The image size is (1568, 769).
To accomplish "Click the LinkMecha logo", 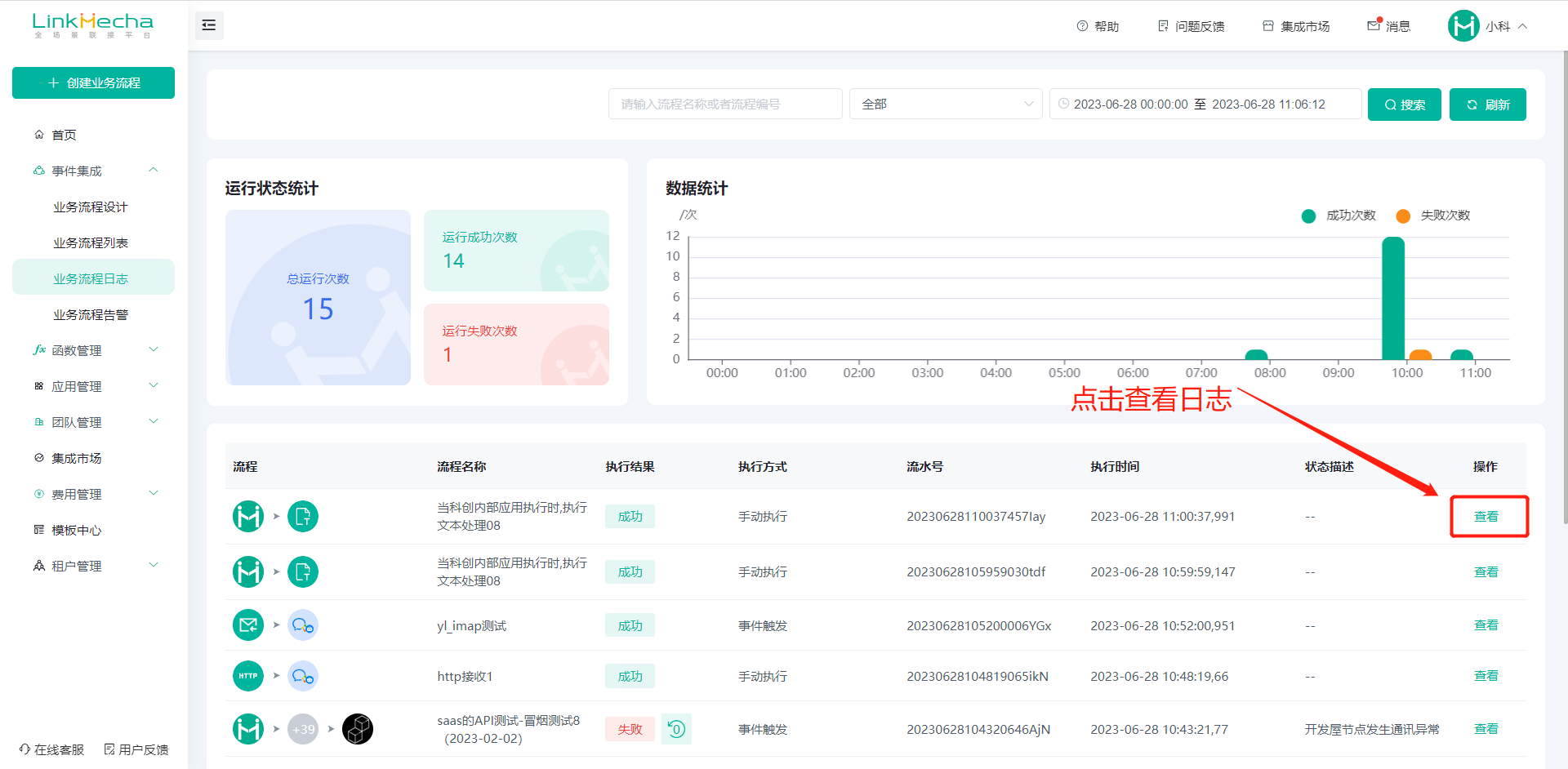I will coord(93,25).
